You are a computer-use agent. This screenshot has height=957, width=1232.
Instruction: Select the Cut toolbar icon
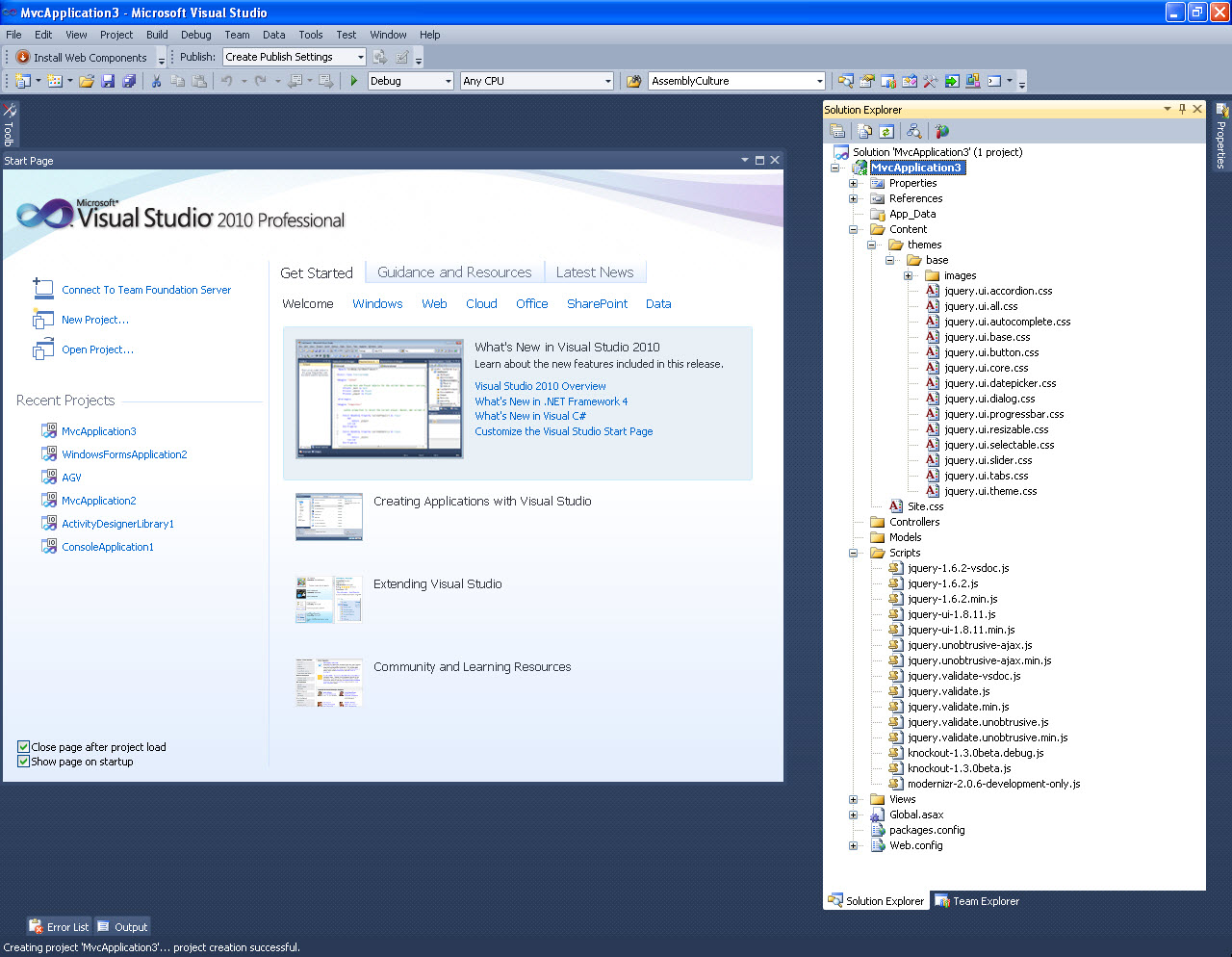click(156, 81)
